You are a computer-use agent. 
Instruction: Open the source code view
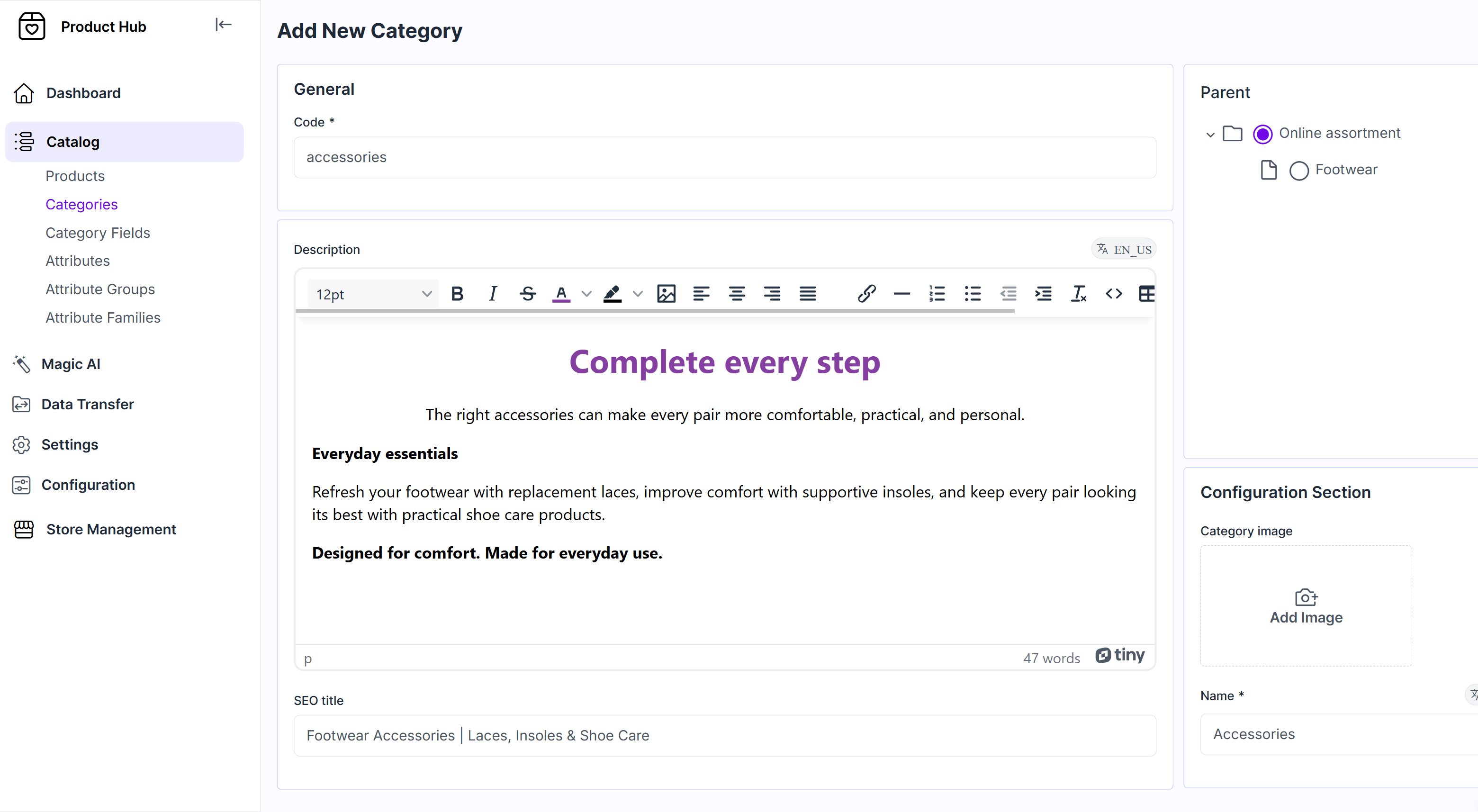click(x=1114, y=294)
